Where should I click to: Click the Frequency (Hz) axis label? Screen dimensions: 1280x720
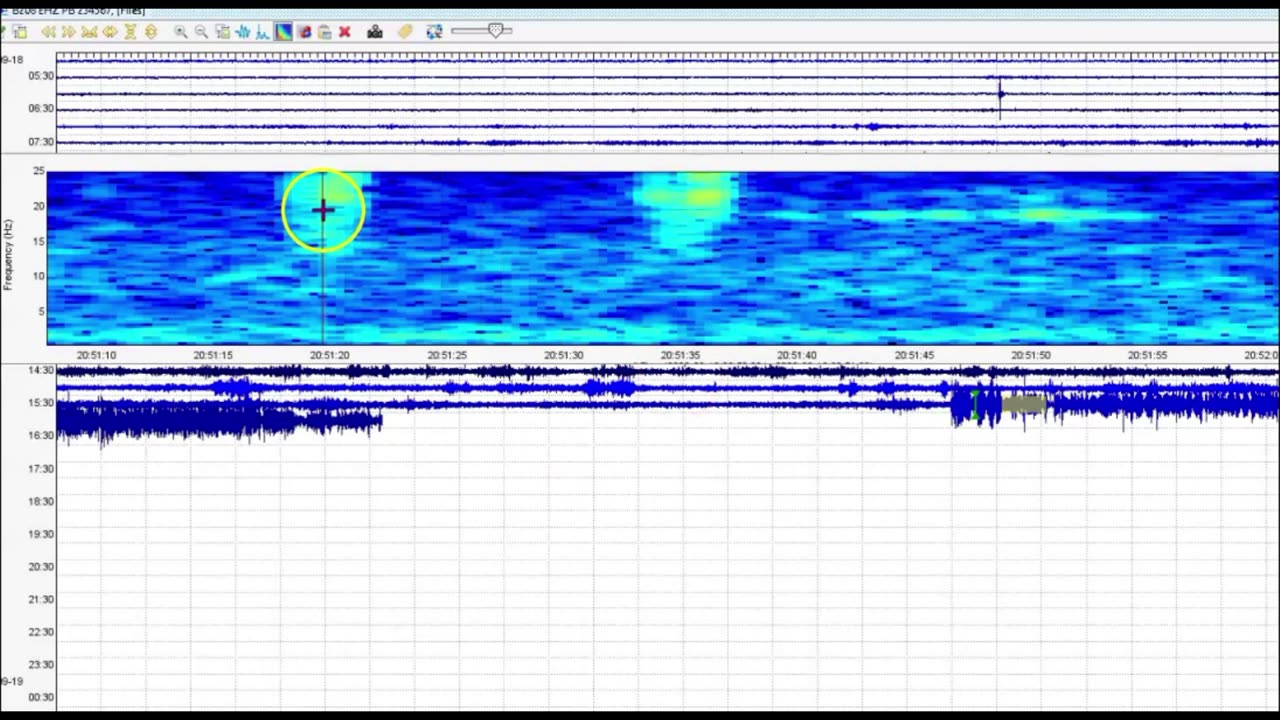pyautogui.click(x=8, y=256)
